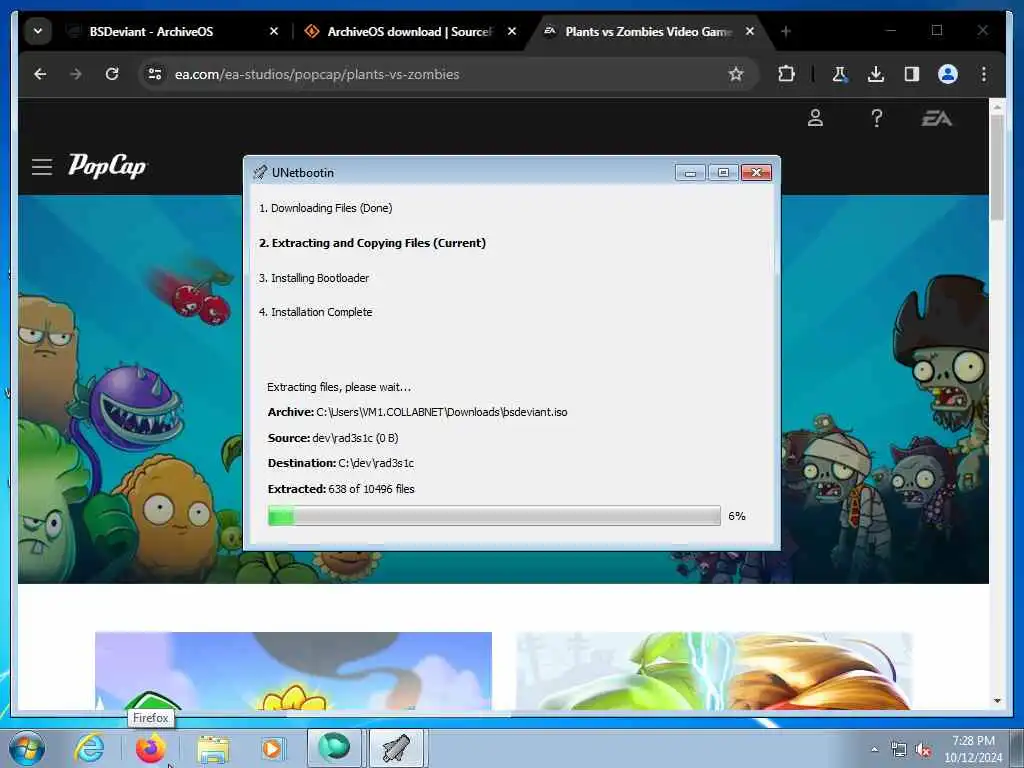The width and height of the screenshot is (1024, 768).
Task: Show hidden tray icons arrow
Action: tap(874, 750)
